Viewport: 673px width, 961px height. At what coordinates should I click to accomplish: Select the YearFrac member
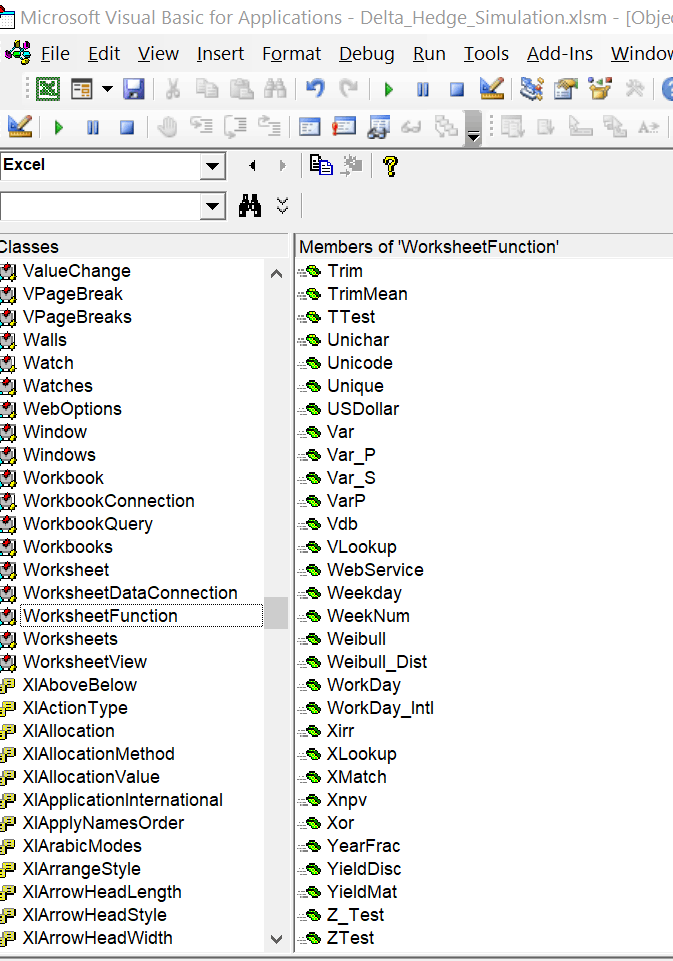[x=363, y=846]
